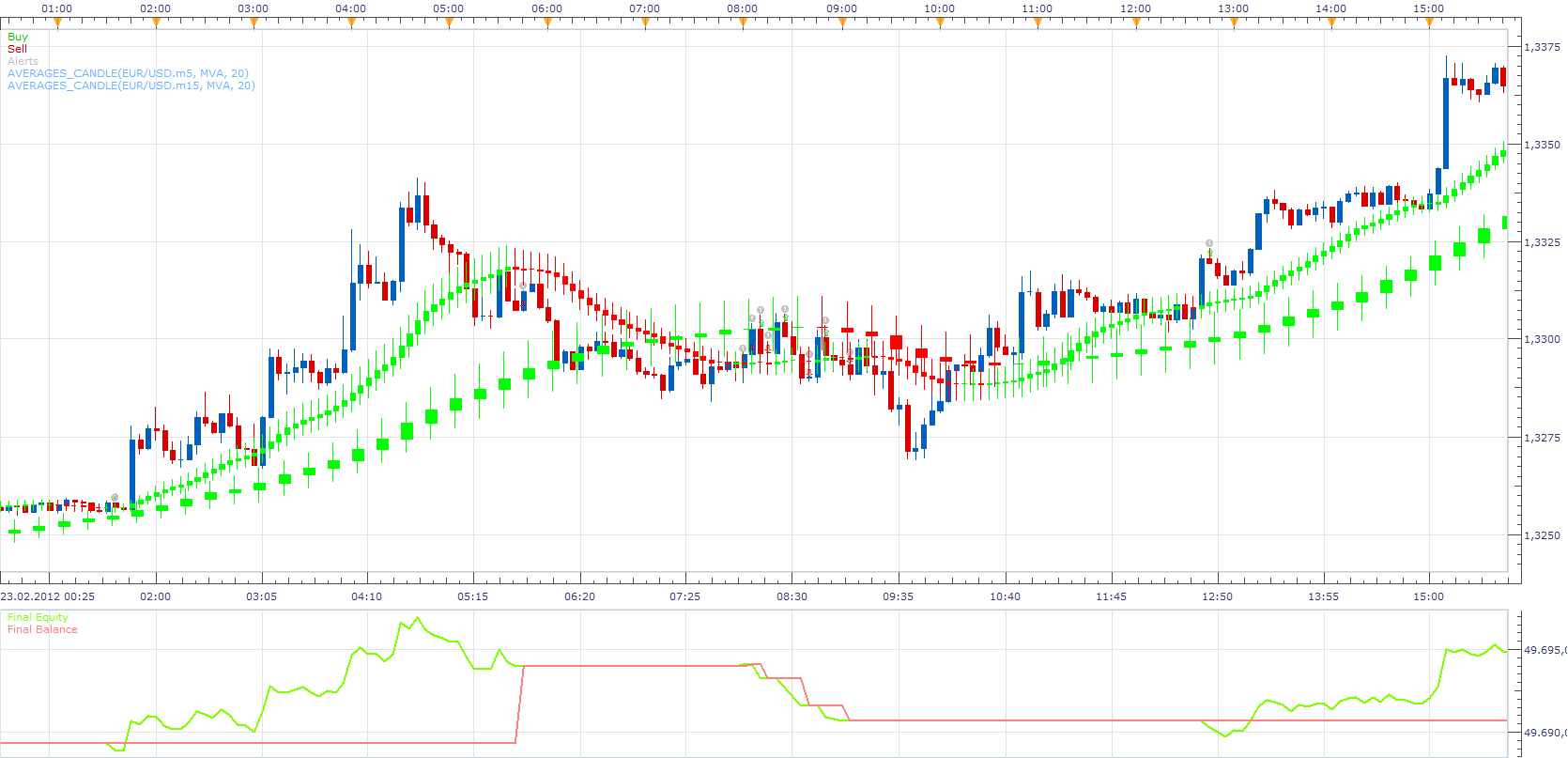Viewport: 1568px width, 758px height.
Task: Click the orange marker under 10:00
Action: pyautogui.click(x=940, y=23)
